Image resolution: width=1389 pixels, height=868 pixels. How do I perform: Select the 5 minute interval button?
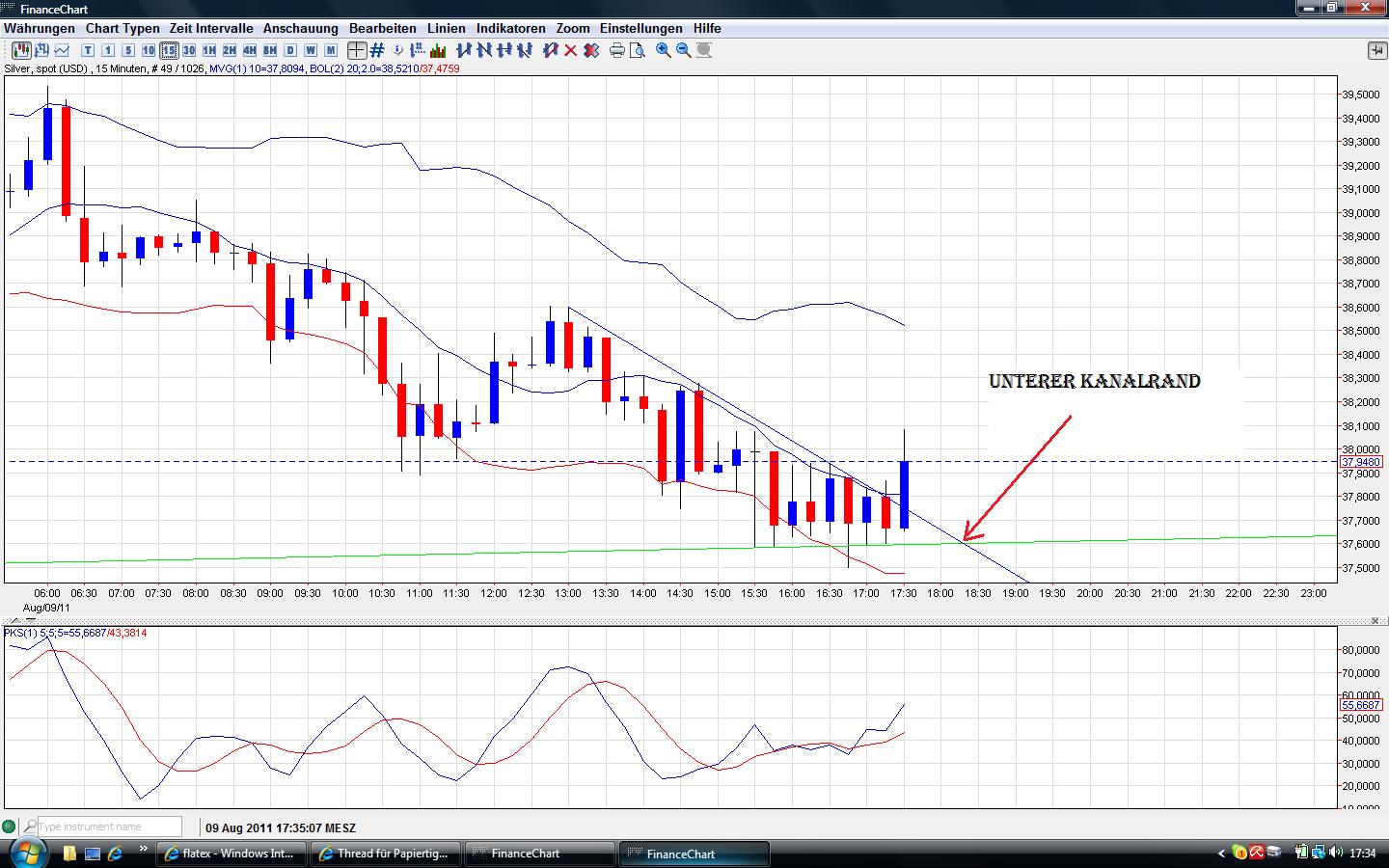(x=128, y=50)
